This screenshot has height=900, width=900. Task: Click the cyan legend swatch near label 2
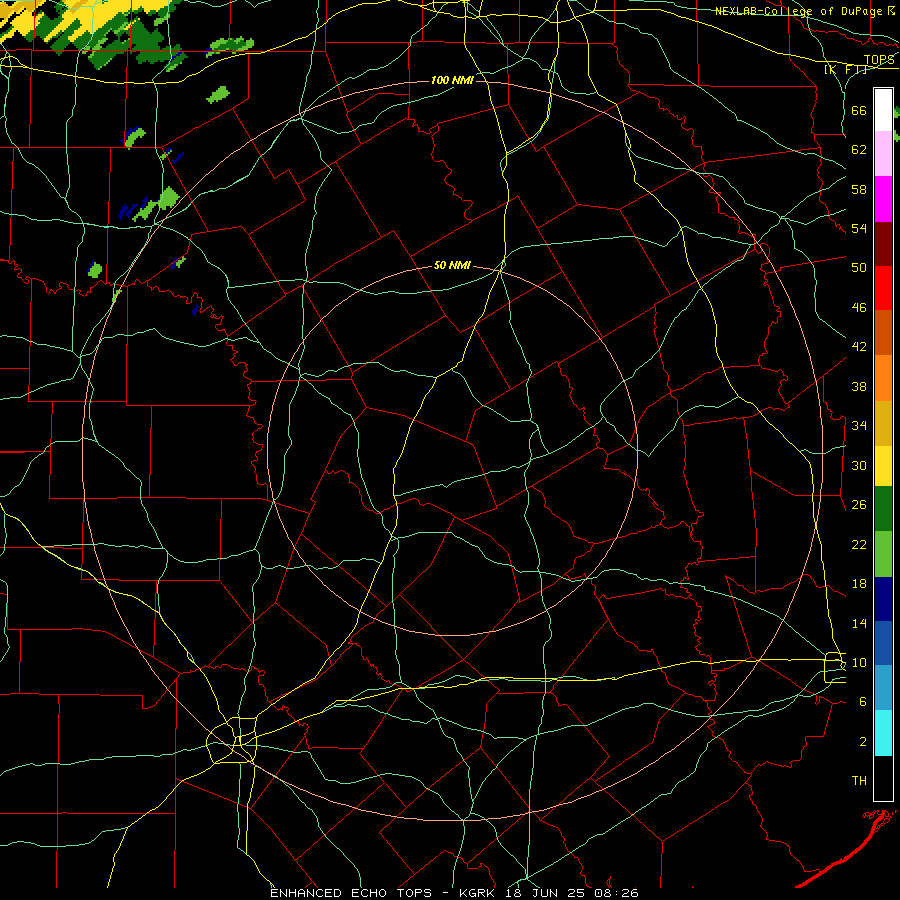point(883,733)
